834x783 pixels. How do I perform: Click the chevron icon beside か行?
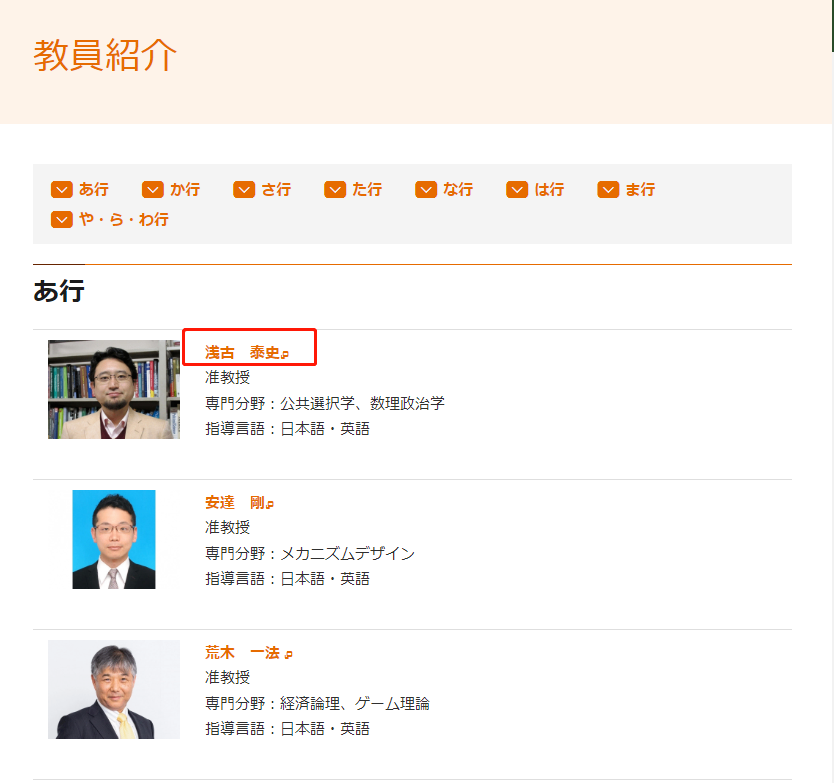click(x=153, y=189)
